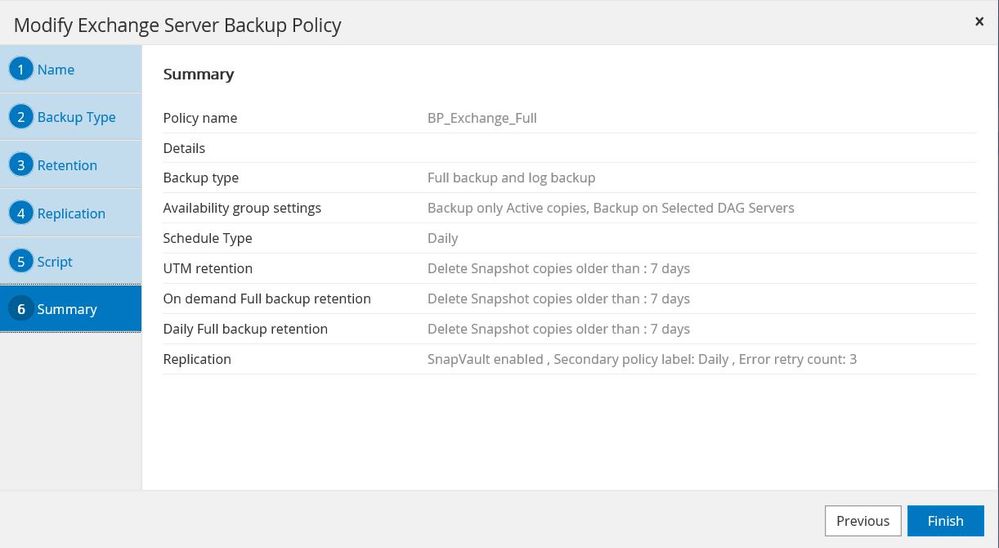The width and height of the screenshot is (999, 548).
Task: Click the step 6 number circle
Action: (21, 309)
